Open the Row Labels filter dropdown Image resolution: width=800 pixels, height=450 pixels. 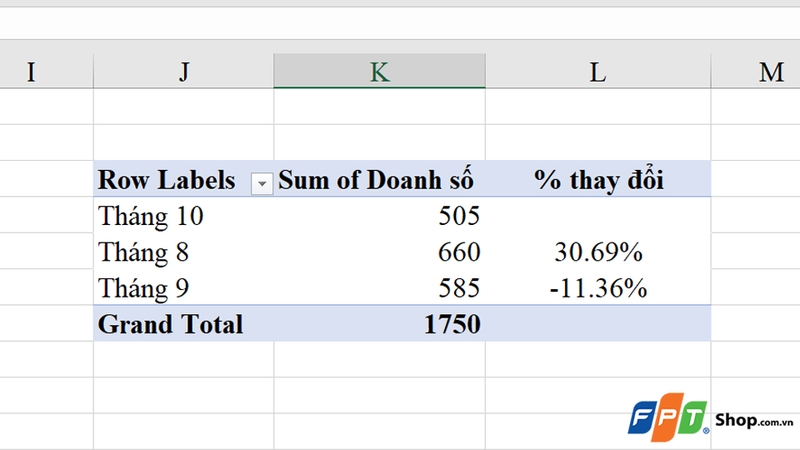pos(262,183)
